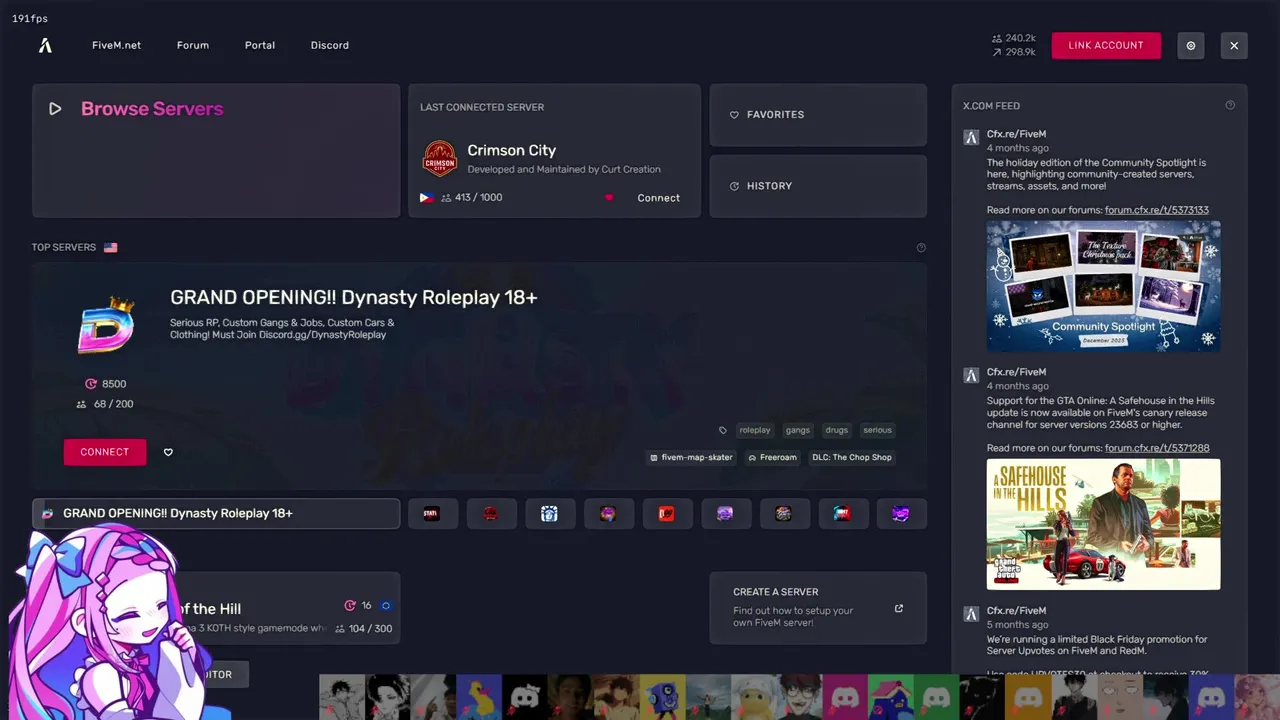
Task: Click the players icon next to 240.2k
Action: pyautogui.click(x=996, y=38)
